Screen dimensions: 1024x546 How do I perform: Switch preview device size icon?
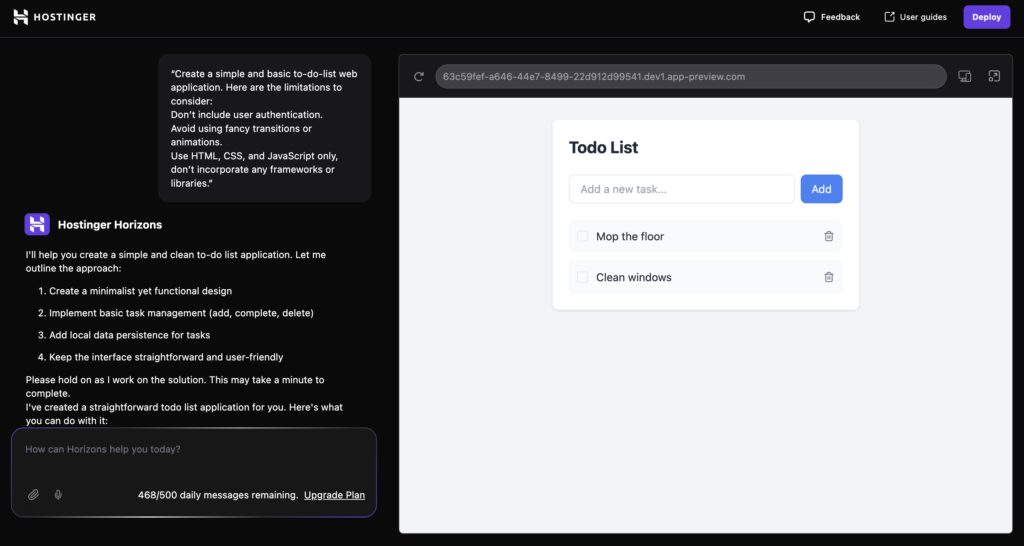[x=965, y=76]
